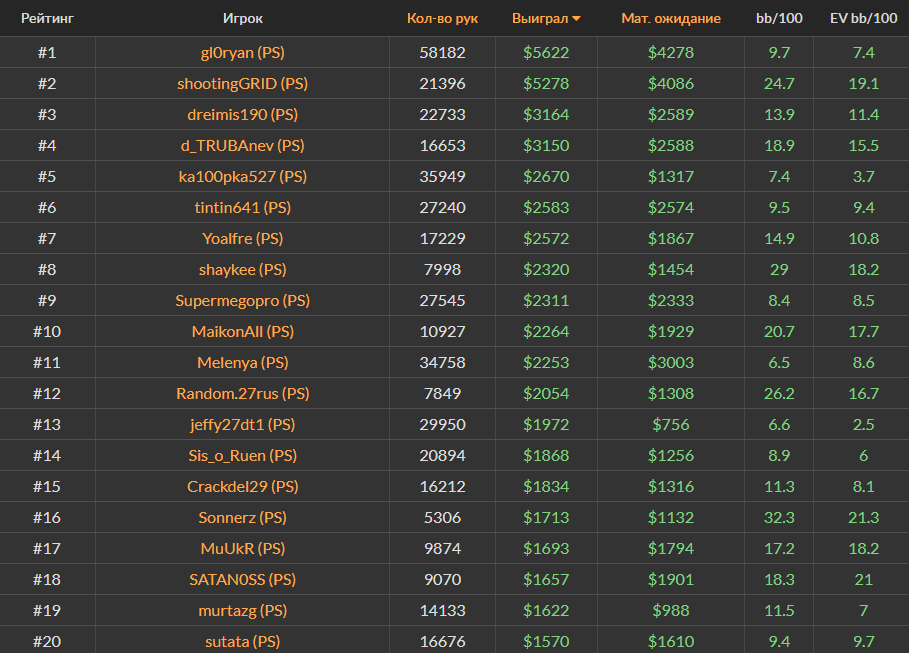Open Melenya (PS) profile
This screenshot has height=653, width=909.
242,362
